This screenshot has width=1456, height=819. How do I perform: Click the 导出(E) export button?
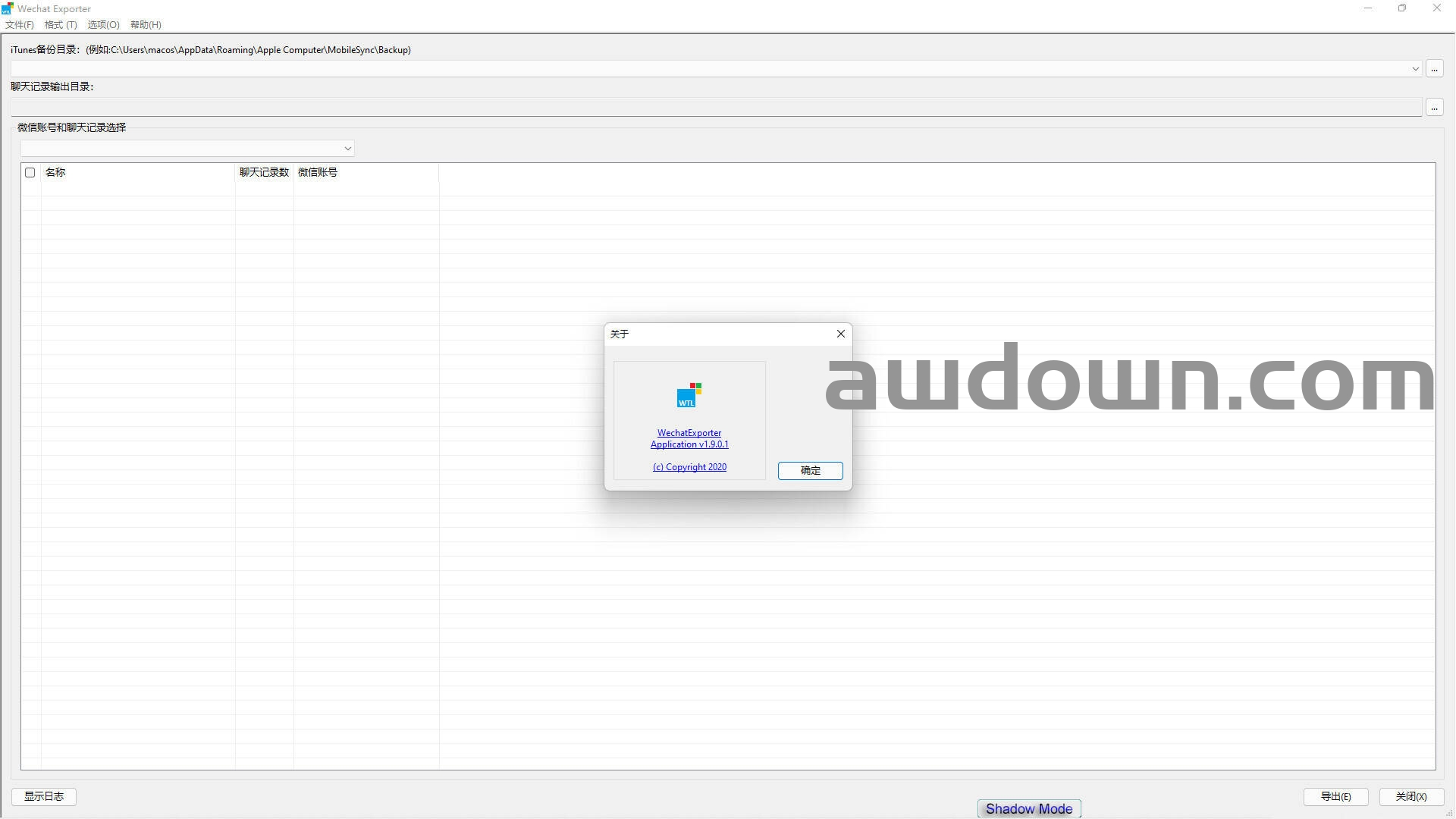click(x=1335, y=796)
